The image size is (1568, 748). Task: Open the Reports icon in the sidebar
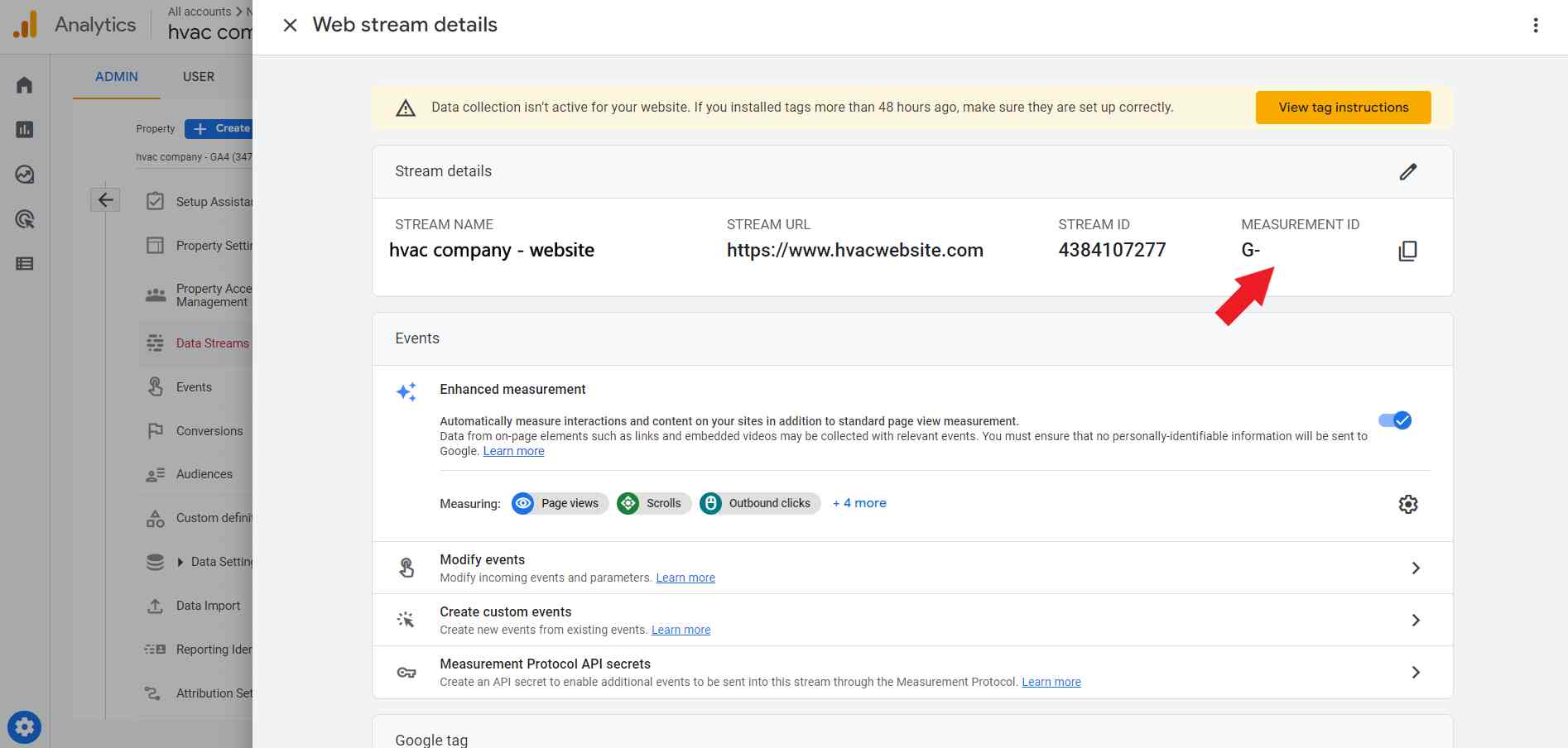tap(24, 130)
